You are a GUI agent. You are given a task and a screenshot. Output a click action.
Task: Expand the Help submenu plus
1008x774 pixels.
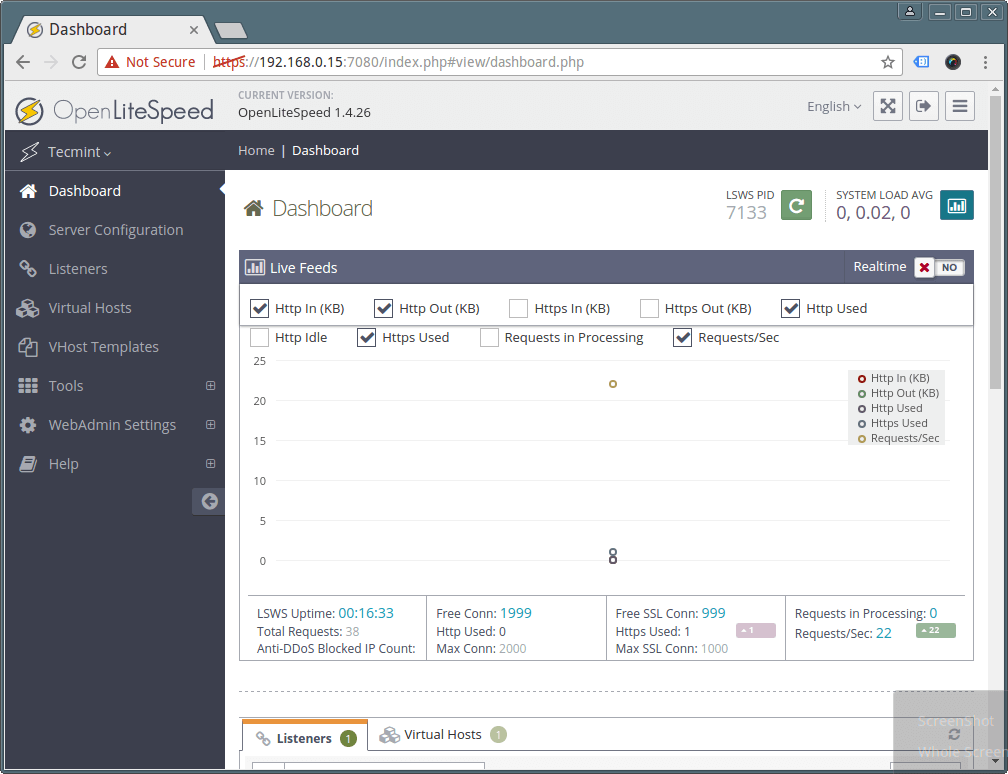[210, 464]
